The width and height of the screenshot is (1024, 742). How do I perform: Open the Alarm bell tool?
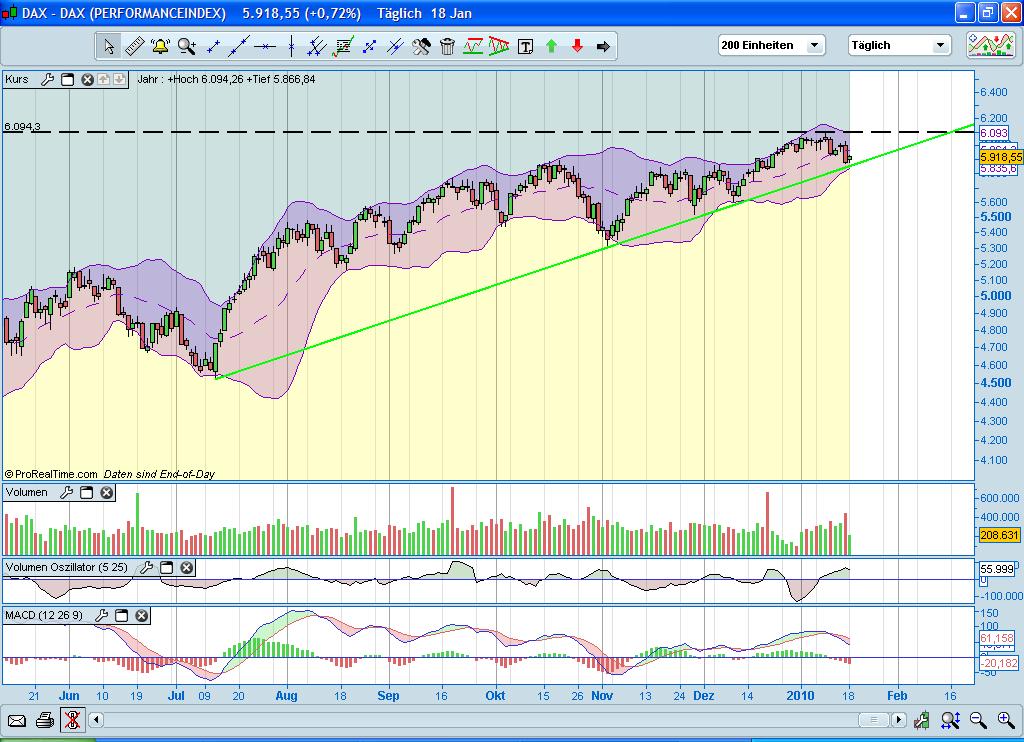click(x=160, y=45)
